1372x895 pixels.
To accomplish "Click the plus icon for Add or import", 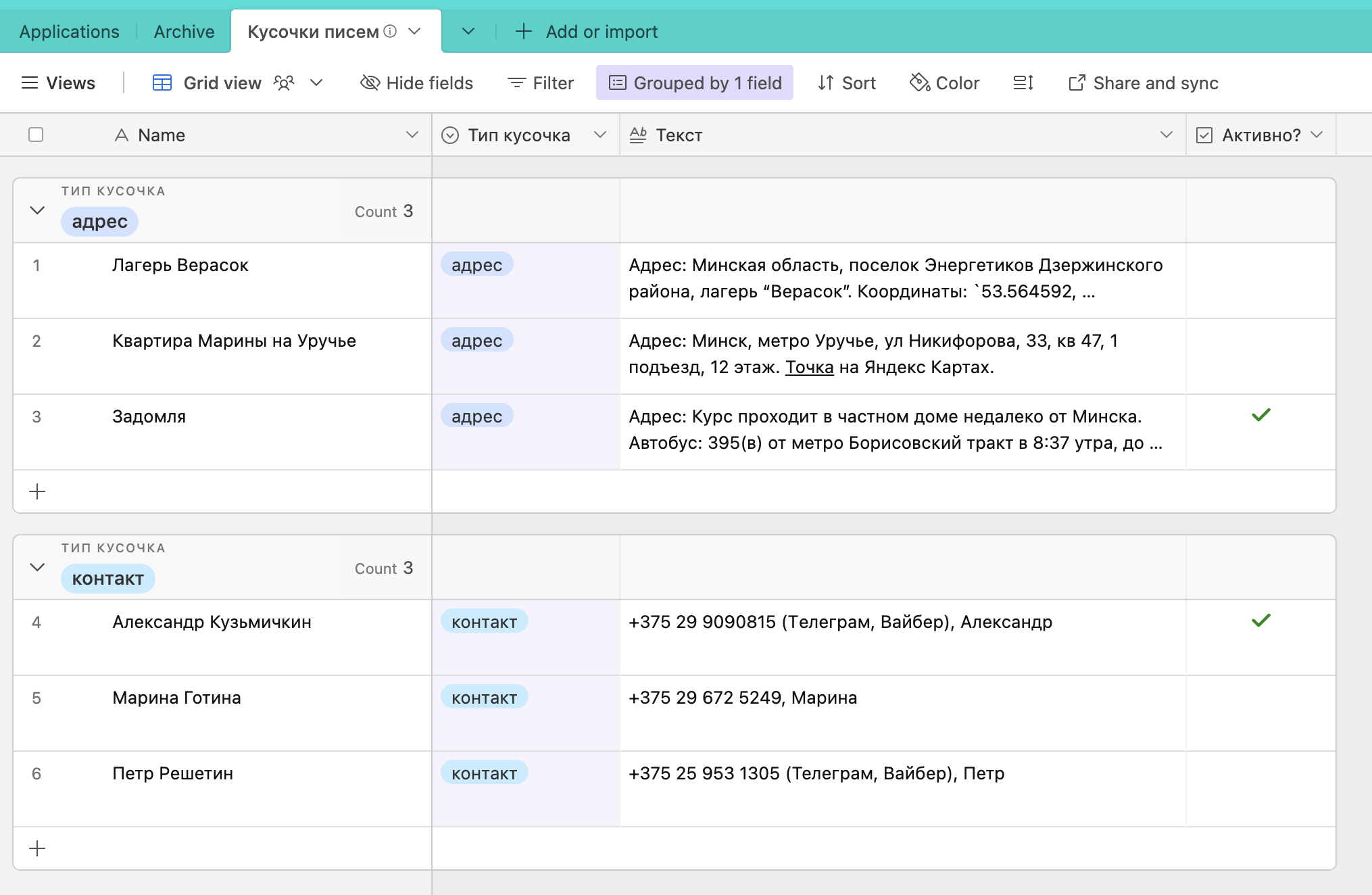I will 524,31.
